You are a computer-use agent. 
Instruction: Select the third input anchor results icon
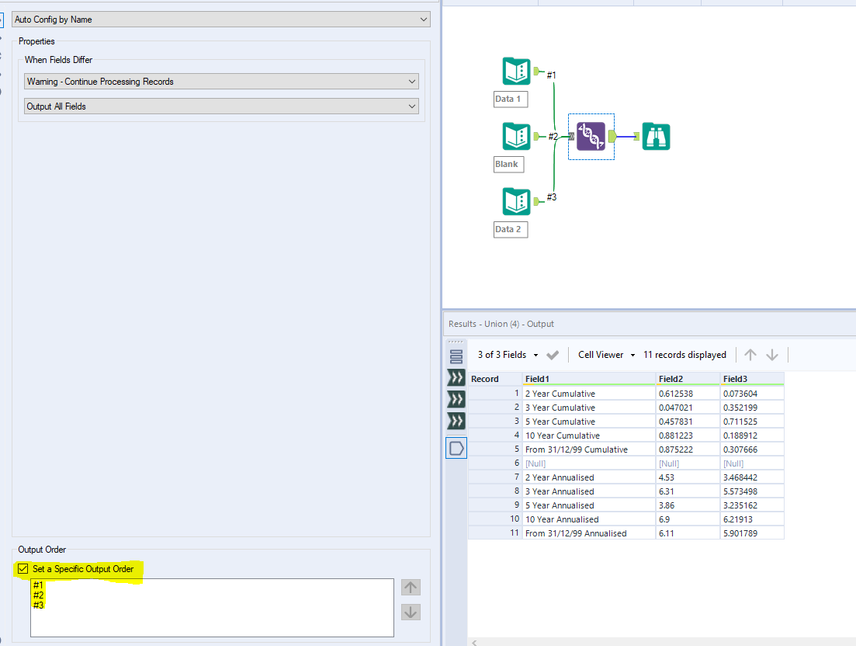point(456,420)
